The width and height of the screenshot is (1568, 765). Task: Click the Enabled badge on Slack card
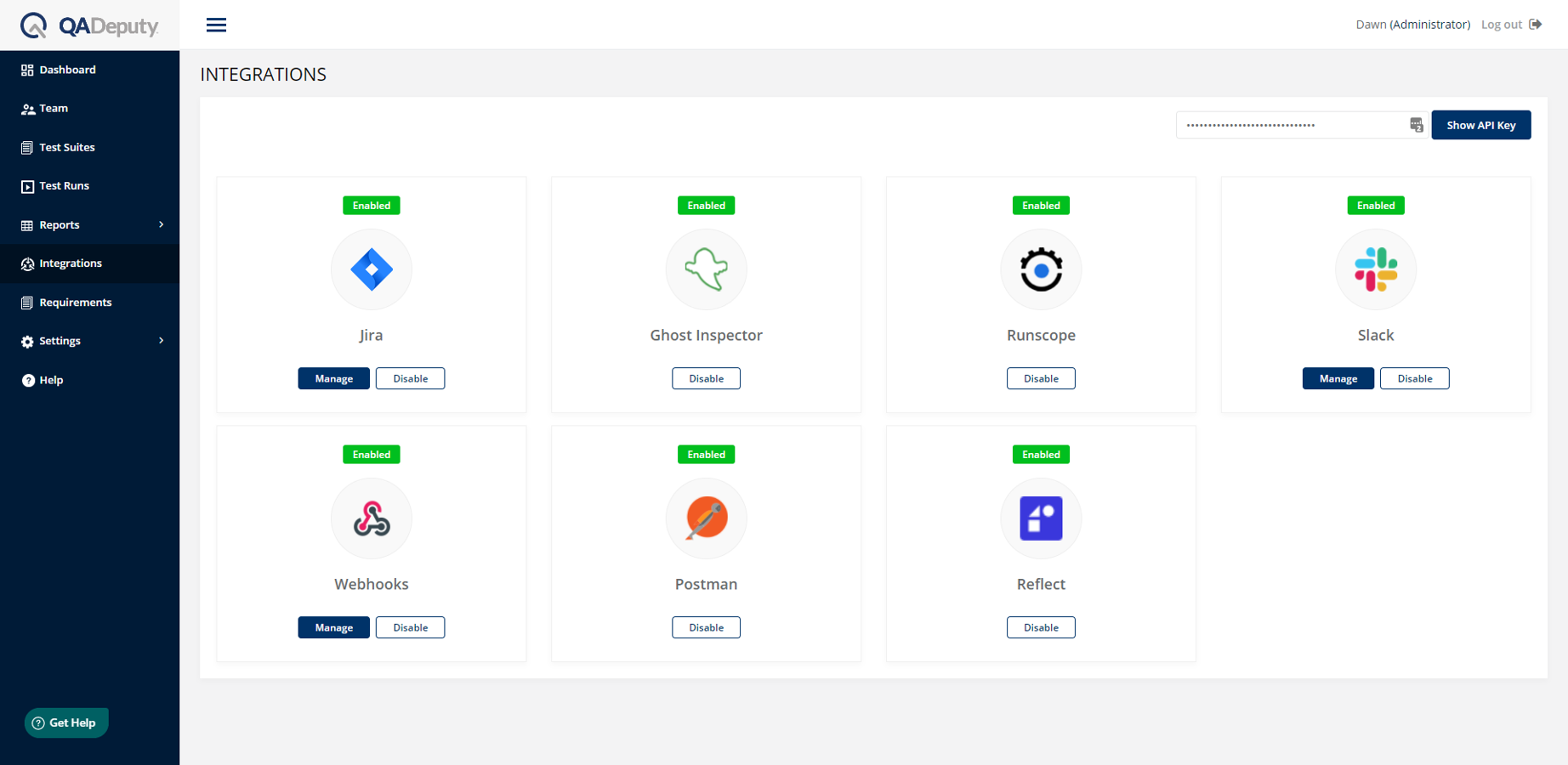[x=1376, y=206]
